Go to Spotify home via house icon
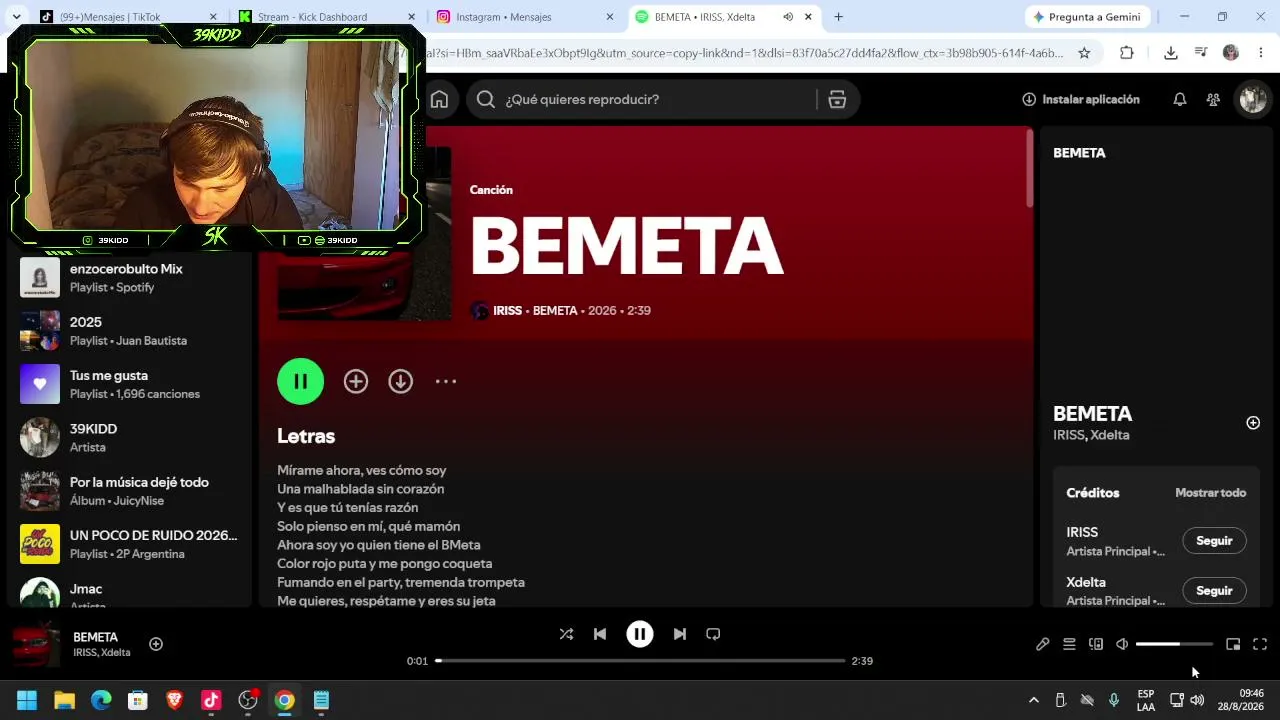The image size is (1280, 720). tap(439, 99)
